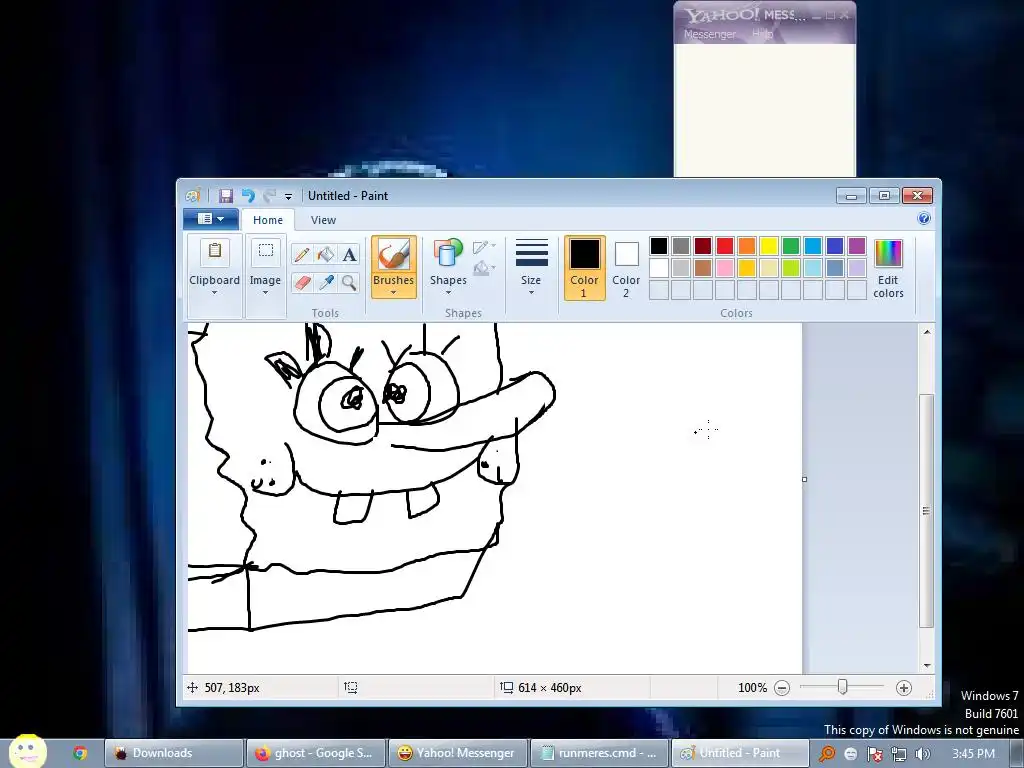Select the Text tool
1024x768 pixels.
click(349, 254)
